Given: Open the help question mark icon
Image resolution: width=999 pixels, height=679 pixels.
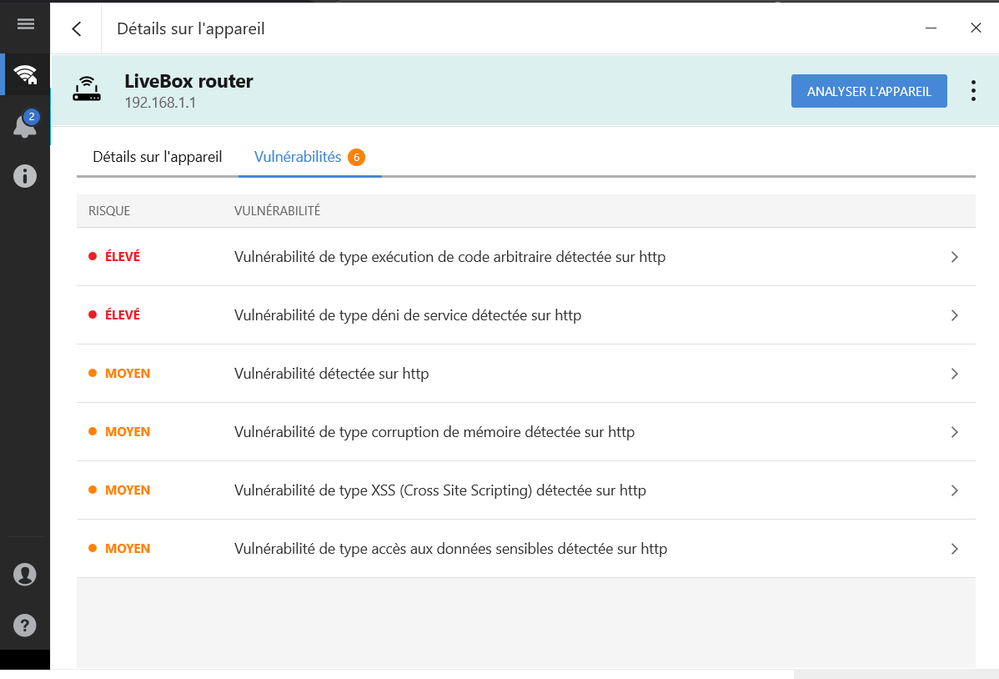Looking at the screenshot, I should [25, 625].
